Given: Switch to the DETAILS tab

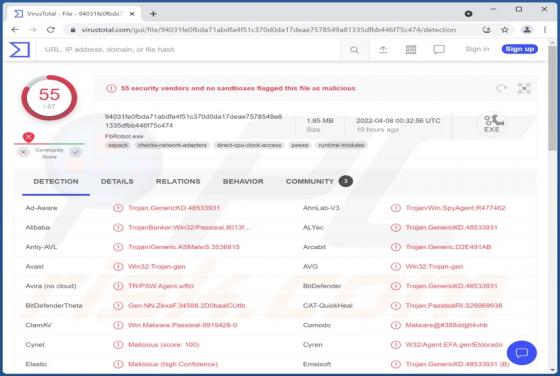Looking at the screenshot, I should pyautogui.click(x=117, y=181).
